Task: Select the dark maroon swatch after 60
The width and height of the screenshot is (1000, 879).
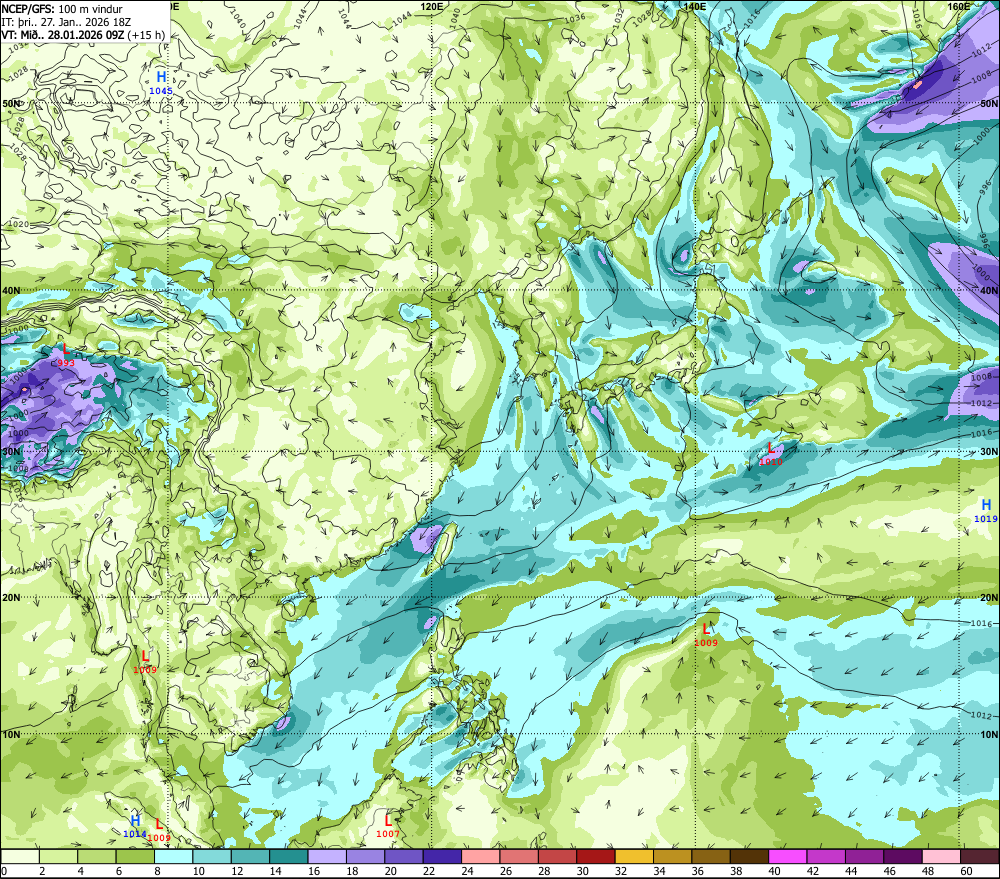Action: (980, 856)
